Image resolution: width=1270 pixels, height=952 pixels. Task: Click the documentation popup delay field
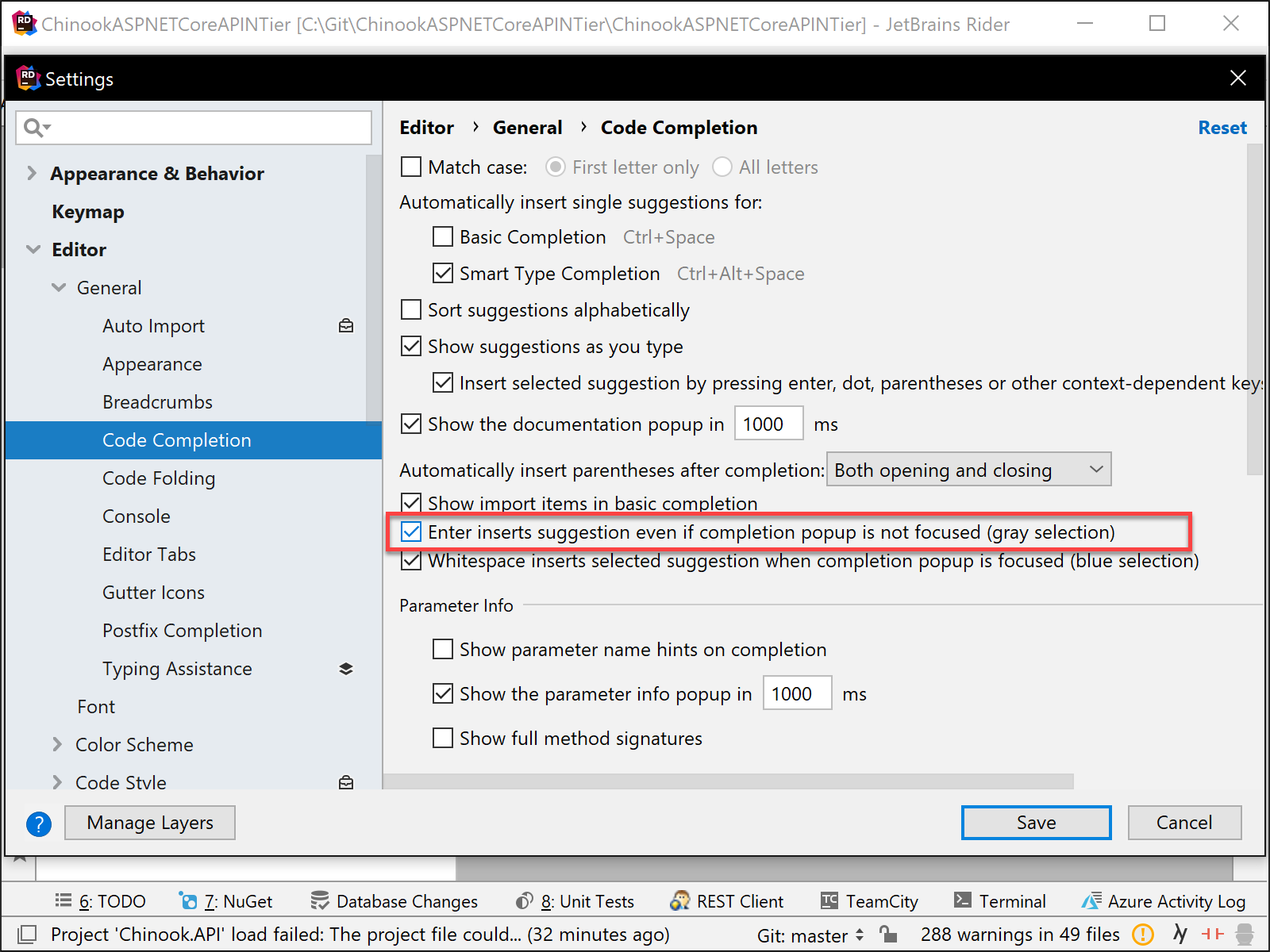[x=768, y=424]
